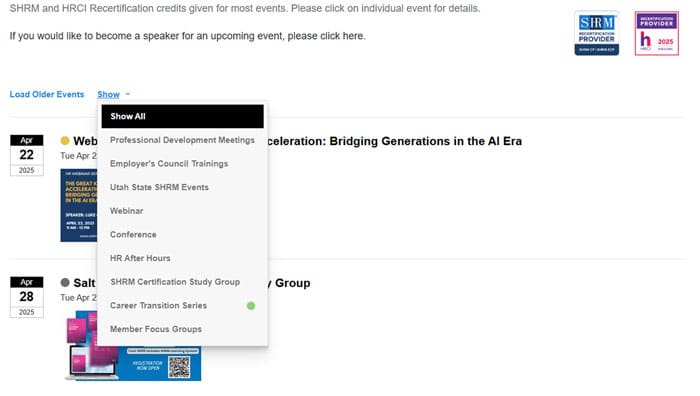Select Utah State SHRM Events option

coord(183,188)
